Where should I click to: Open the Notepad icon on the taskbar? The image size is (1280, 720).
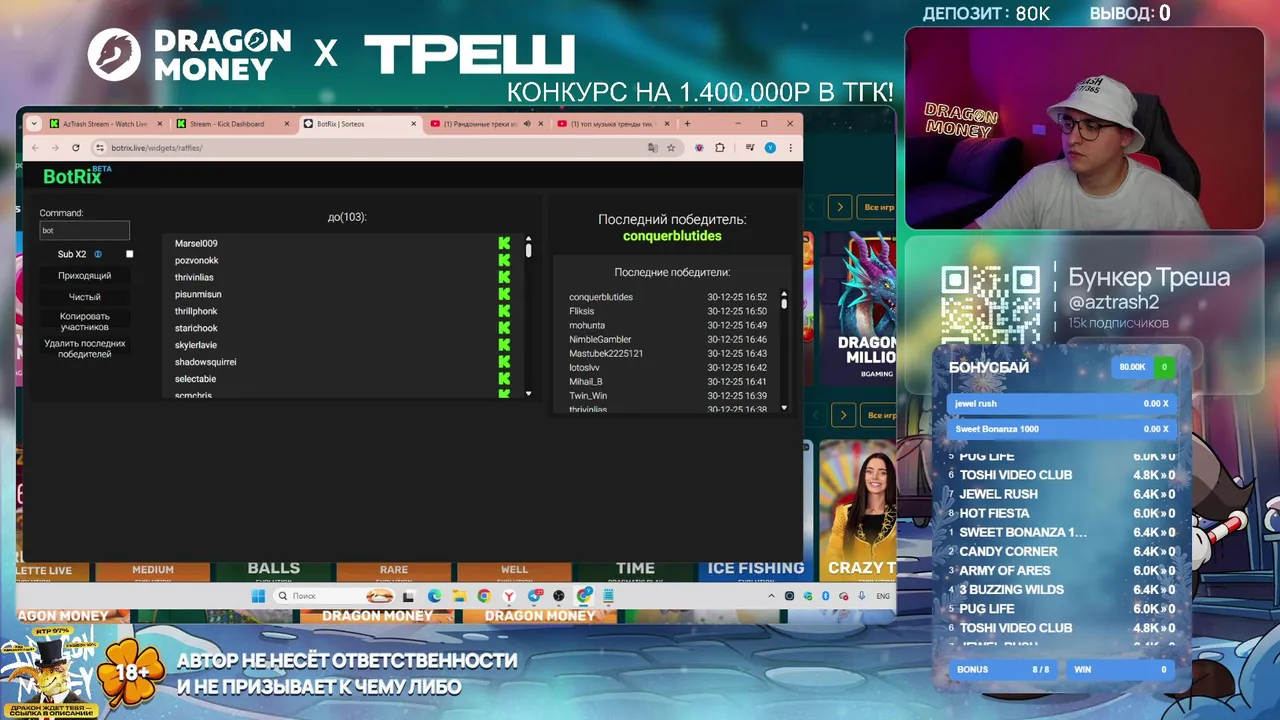click(x=608, y=596)
